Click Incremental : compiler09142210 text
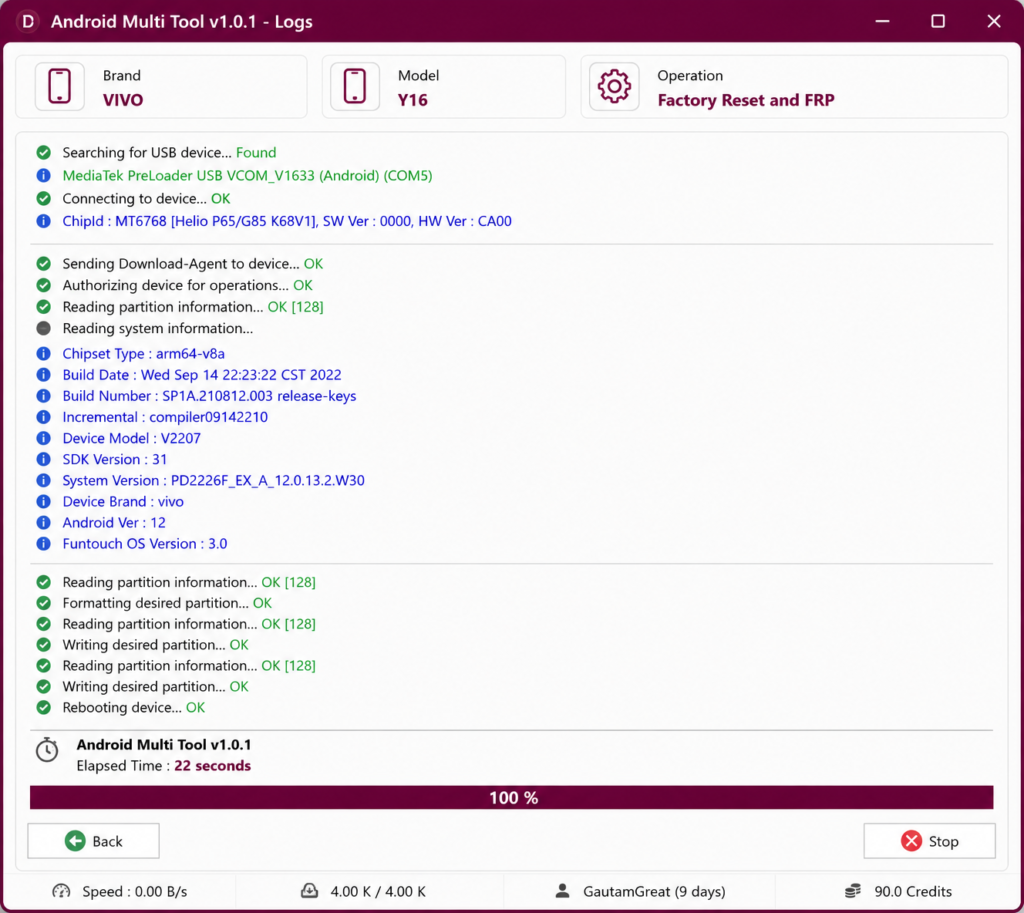 pos(165,417)
